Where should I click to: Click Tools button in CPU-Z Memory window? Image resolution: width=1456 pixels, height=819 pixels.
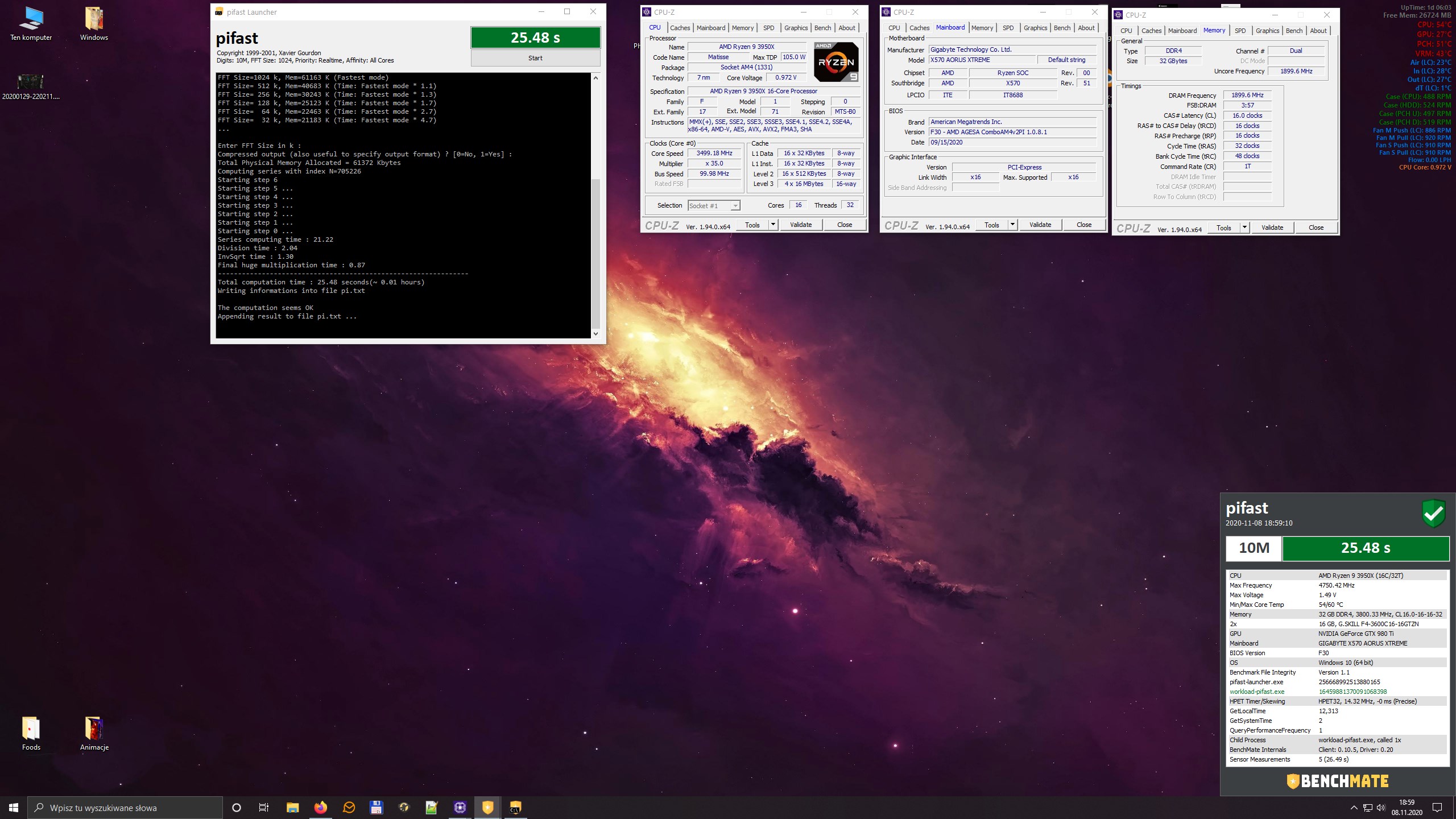tap(1223, 227)
